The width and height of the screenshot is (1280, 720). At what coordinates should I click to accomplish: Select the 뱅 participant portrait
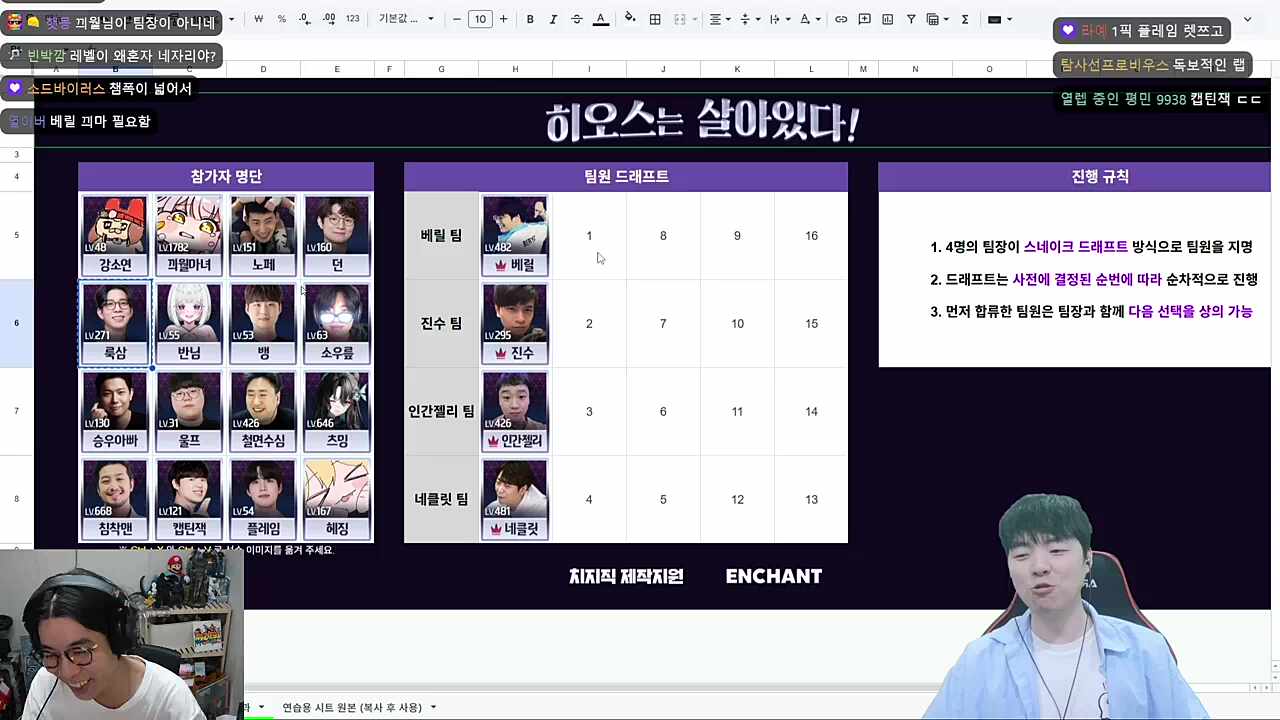click(x=263, y=323)
